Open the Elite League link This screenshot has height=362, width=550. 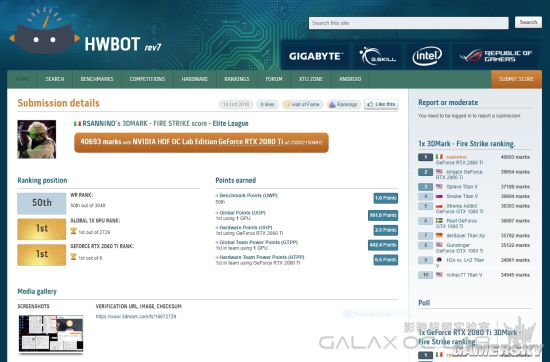230,123
